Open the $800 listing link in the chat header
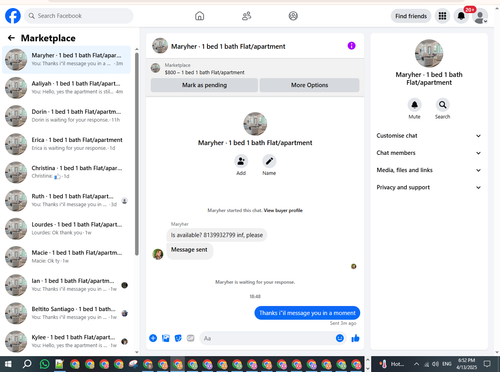The height and width of the screenshot is (372, 500). tap(204, 72)
